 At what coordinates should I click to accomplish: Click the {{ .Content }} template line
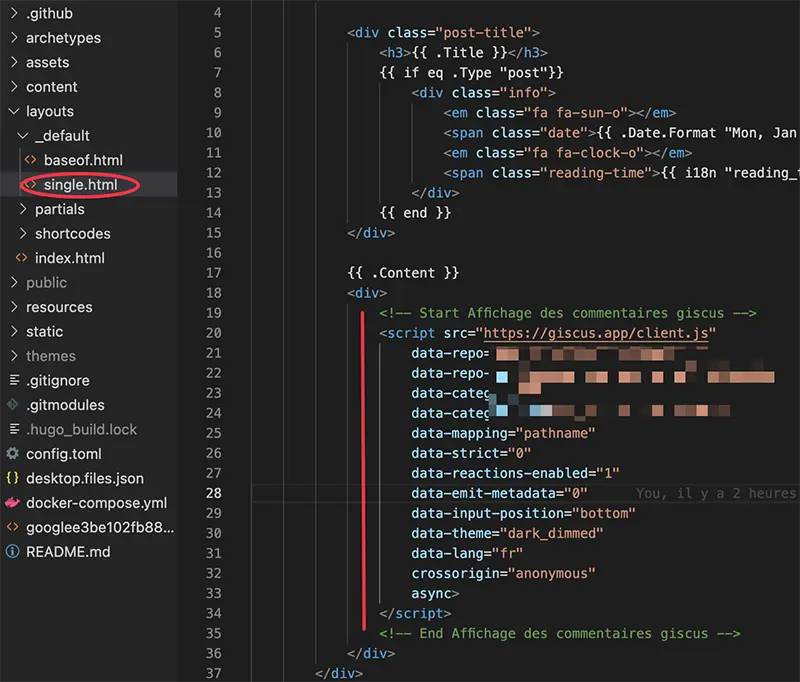tap(403, 273)
